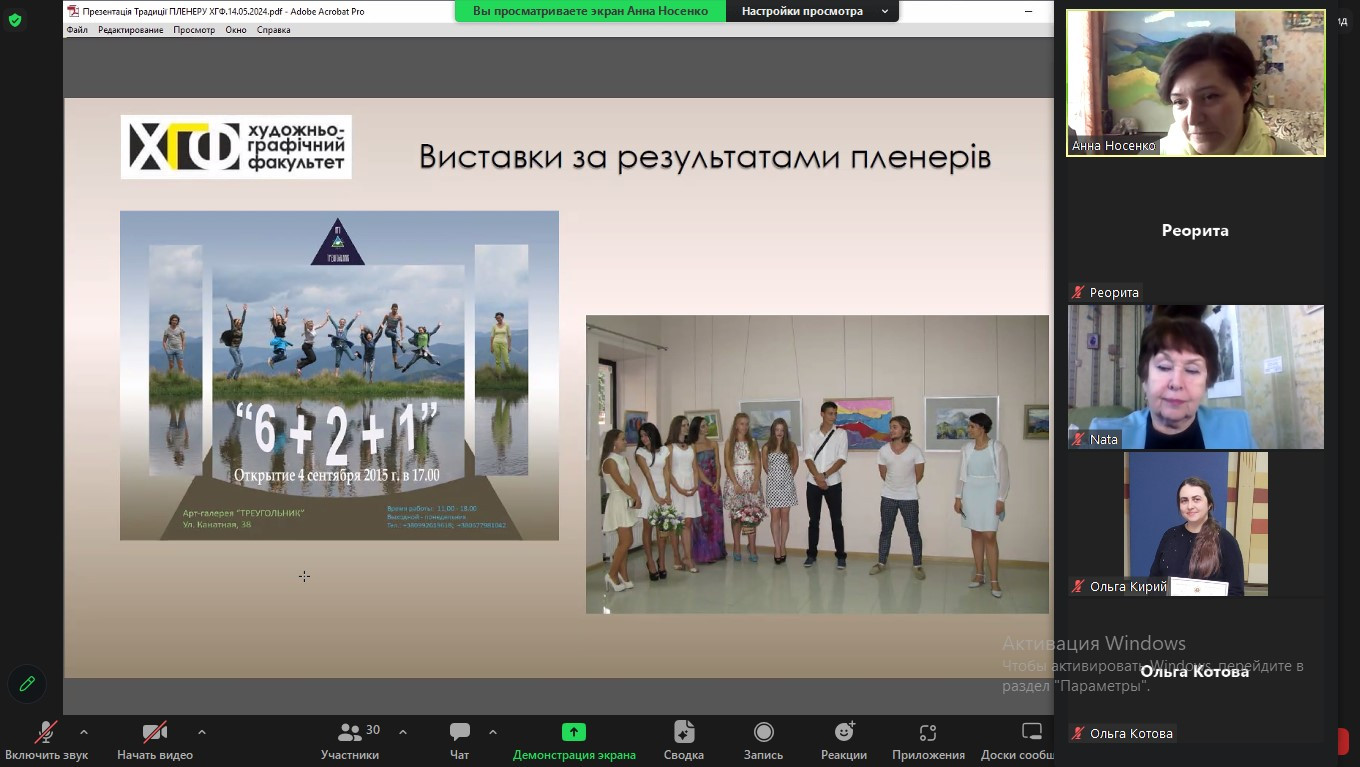The height and width of the screenshot is (767, 1360).
Task: Open the Просмотр menu in Acrobat
Action: point(194,30)
